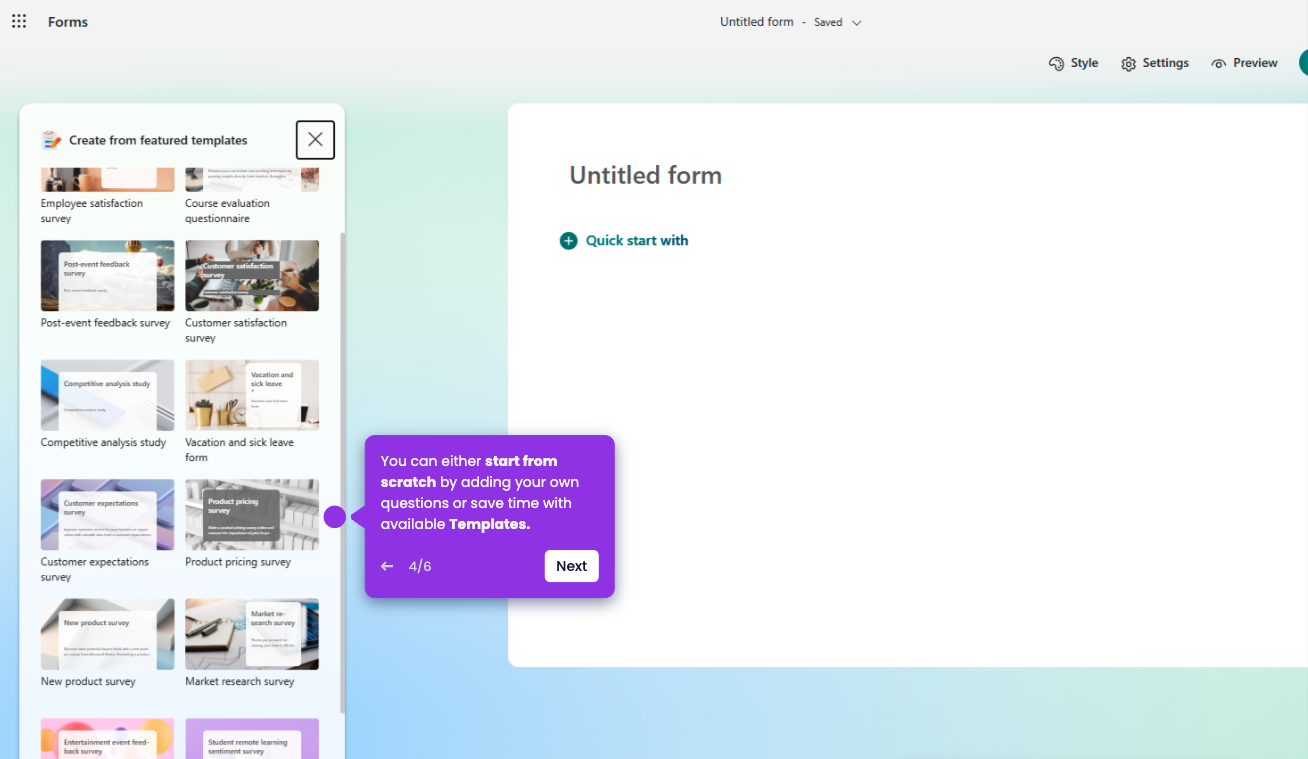Expand the Untitled form saved dropdown chevron
Image resolution: width=1308 pixels, height=759 pixels.
(856, 23)
